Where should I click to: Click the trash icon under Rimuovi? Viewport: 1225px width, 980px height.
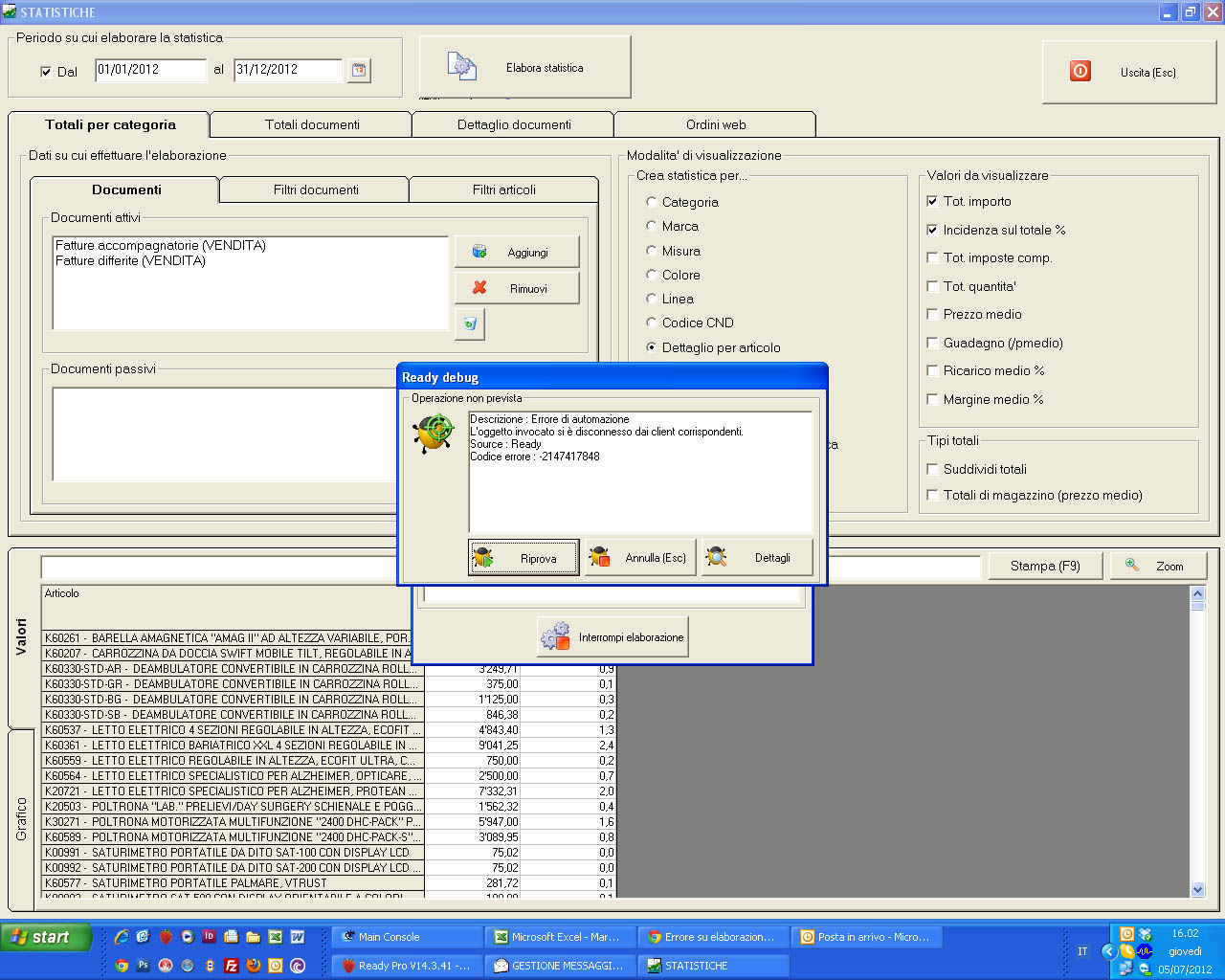click(x=470, y=323)
